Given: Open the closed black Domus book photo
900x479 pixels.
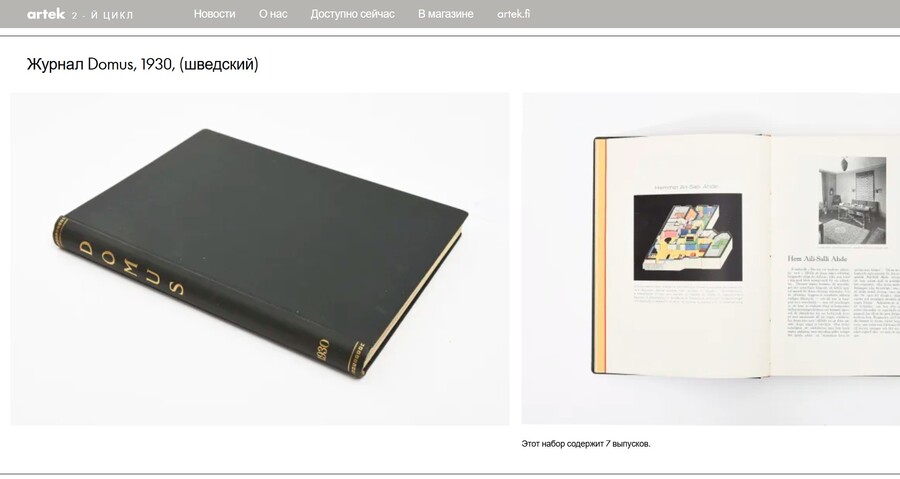Looking at the screenshot, I should tap(259, 259).
